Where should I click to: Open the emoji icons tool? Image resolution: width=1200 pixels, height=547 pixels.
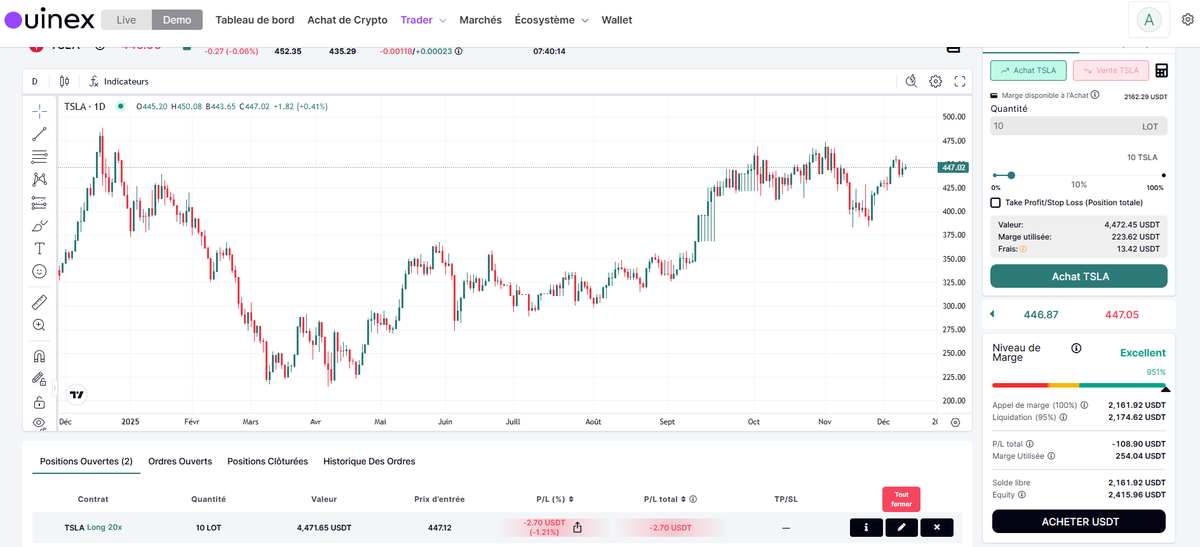(x=39, y=271)
